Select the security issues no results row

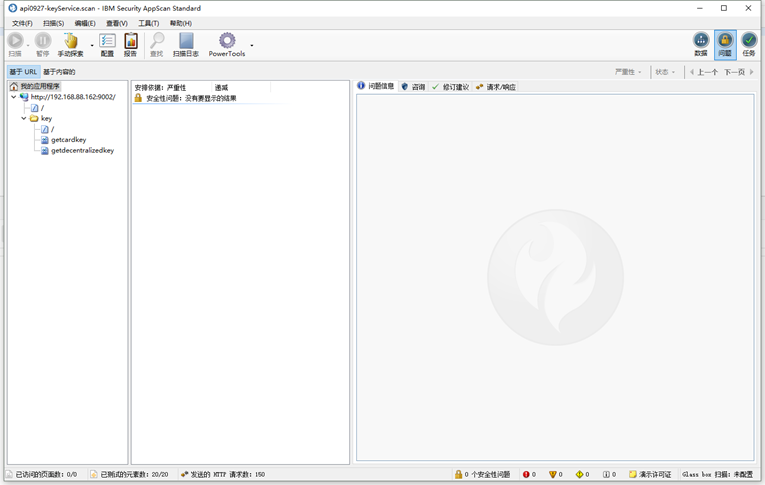(185, 98)
